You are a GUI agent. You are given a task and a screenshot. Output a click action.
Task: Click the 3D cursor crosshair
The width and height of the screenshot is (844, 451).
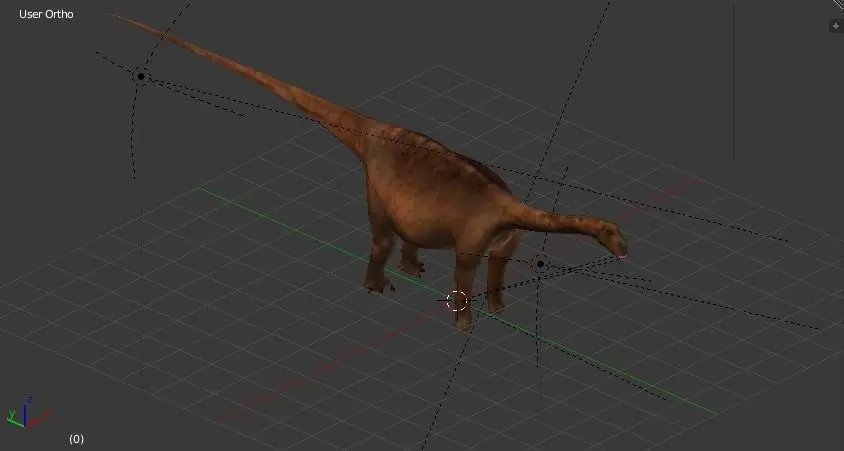[457, 301]
